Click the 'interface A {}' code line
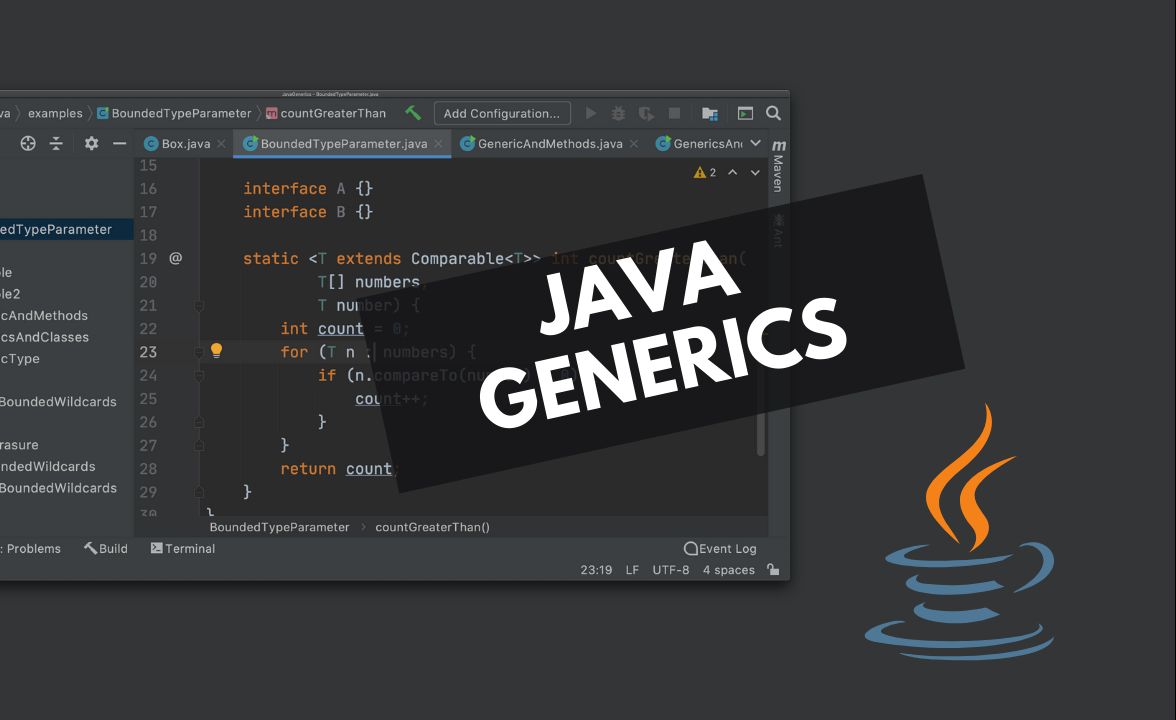The image size is (1176, 720). [x=308, y=188]
